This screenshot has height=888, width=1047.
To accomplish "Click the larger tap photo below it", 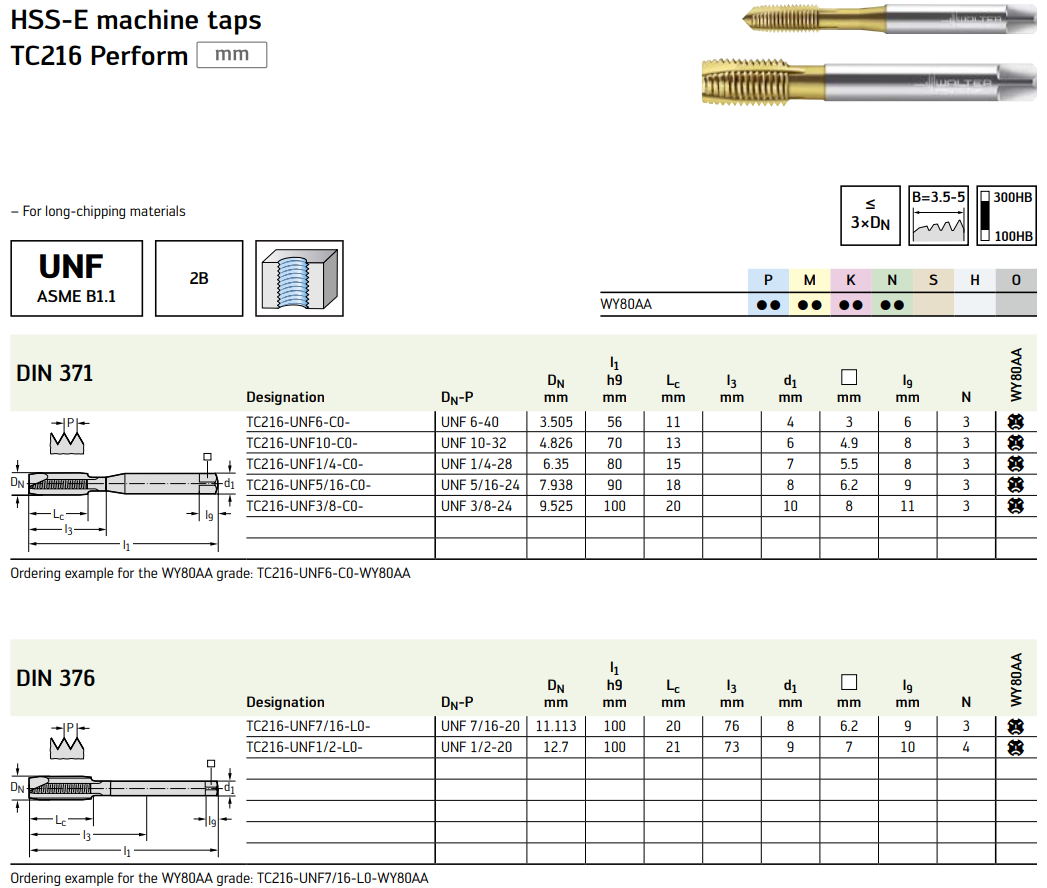I will pos(869,82).
